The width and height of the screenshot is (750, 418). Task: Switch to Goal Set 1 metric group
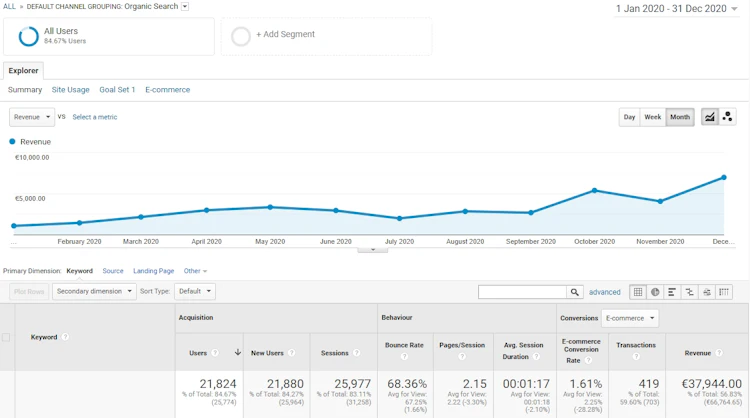[x=117, y=89]
